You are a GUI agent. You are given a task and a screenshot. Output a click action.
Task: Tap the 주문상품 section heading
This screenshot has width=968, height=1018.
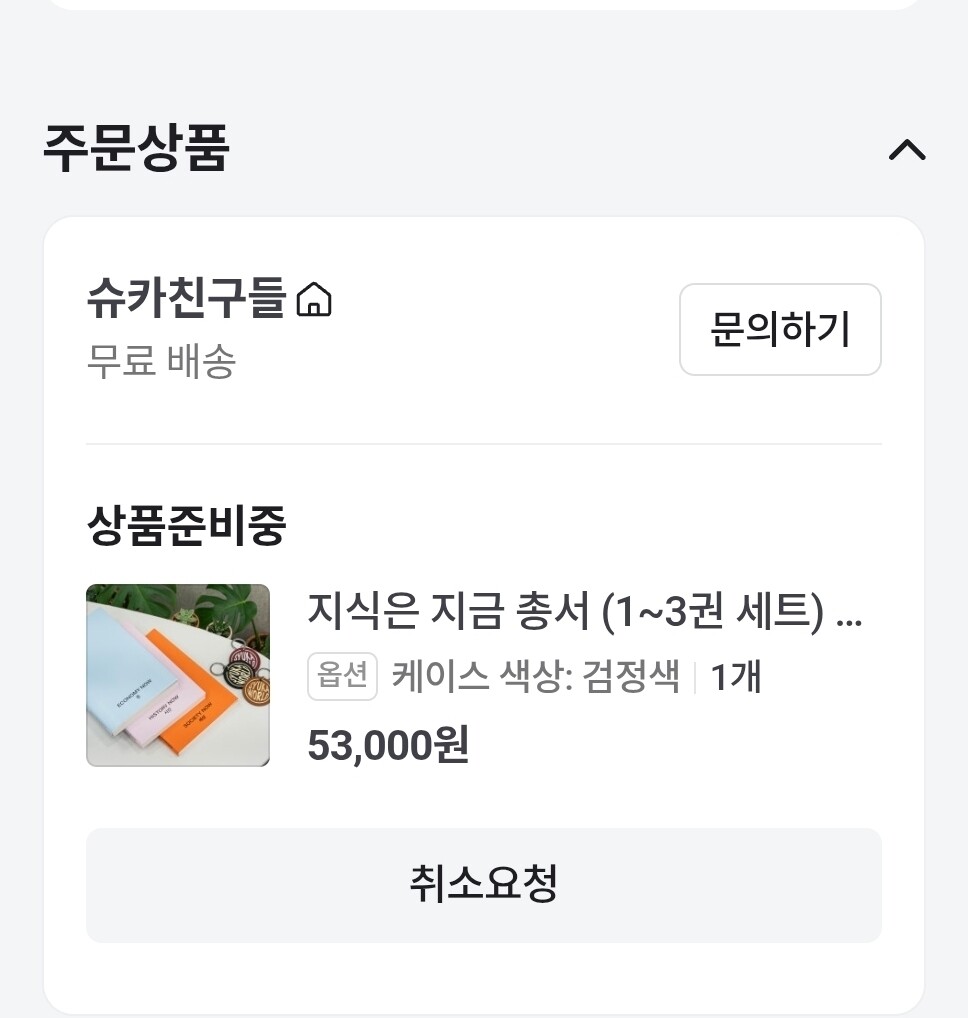(x=136, y=148)
